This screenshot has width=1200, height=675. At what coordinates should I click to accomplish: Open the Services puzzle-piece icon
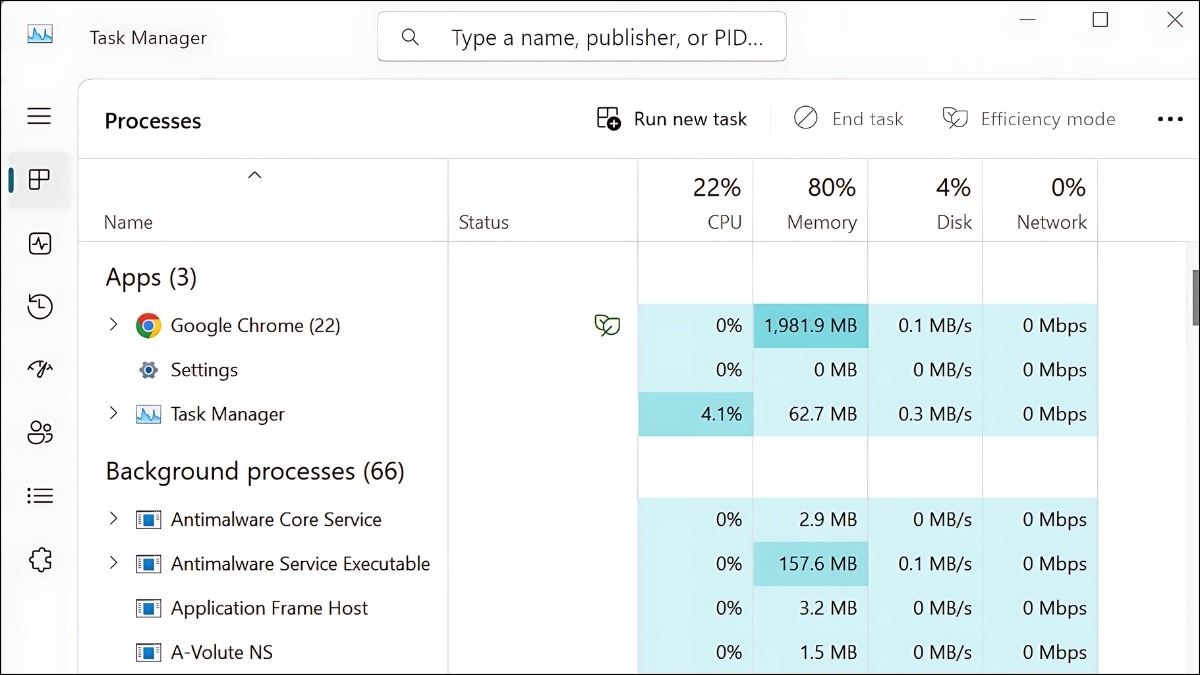[40, 559]
